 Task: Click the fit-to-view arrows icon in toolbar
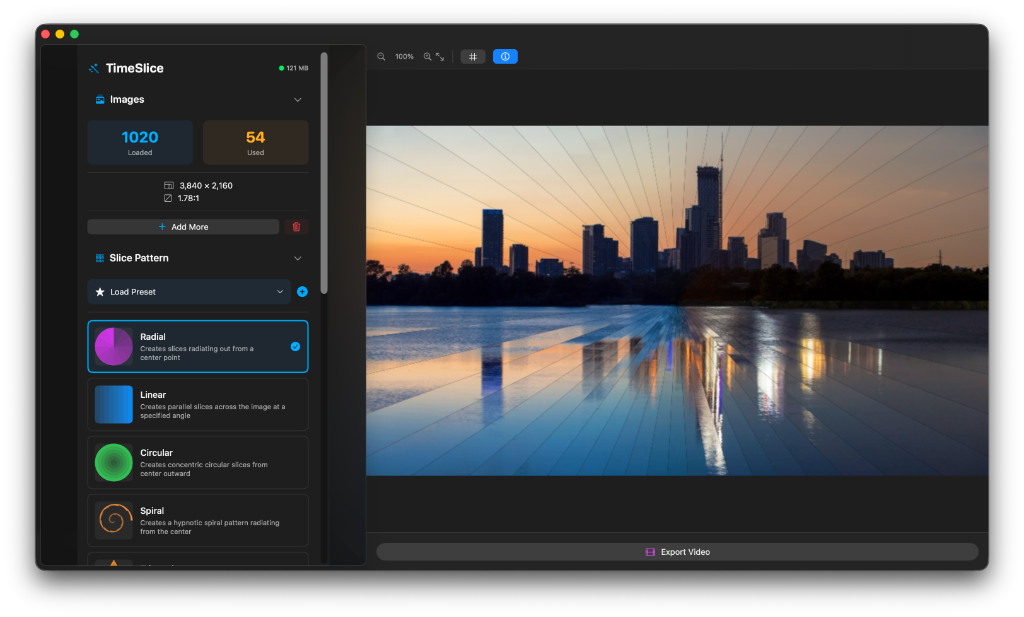click(438, 57)
